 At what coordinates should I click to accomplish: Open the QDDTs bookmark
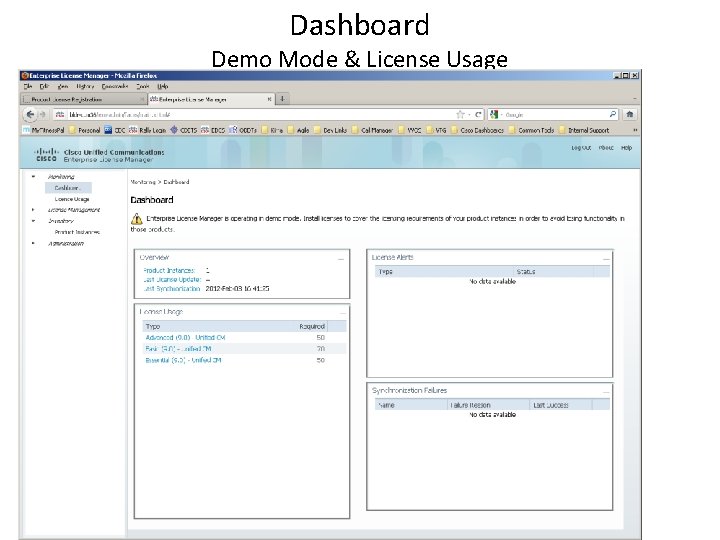point(243,130)
